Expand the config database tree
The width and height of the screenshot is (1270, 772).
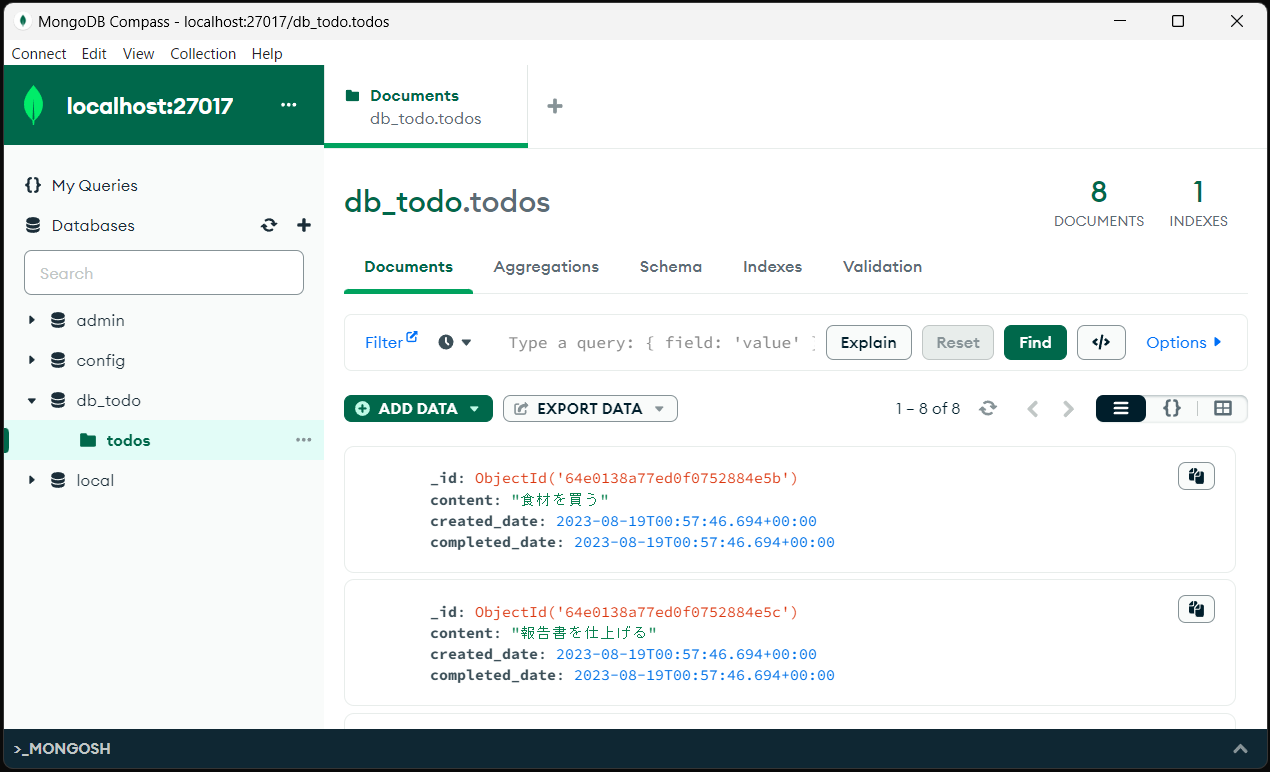[x=32, y=360]
